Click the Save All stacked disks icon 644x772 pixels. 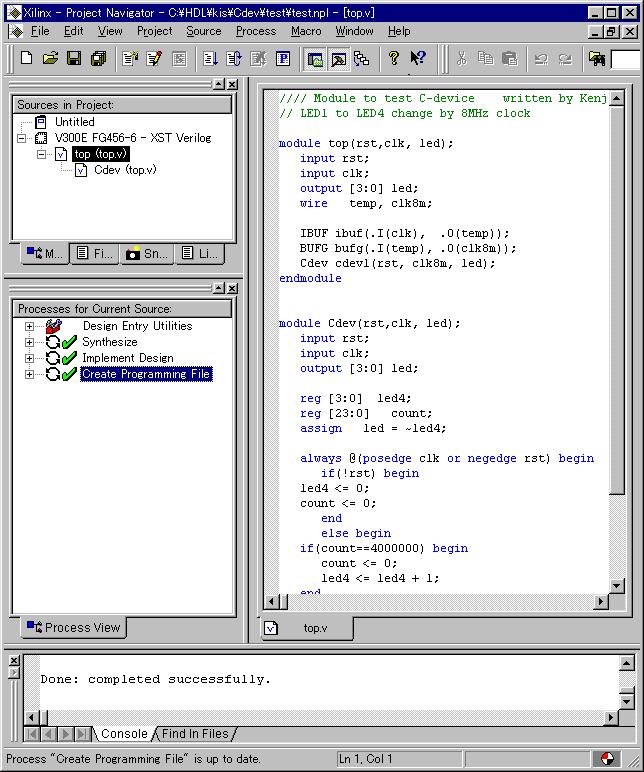click(98, 59)
